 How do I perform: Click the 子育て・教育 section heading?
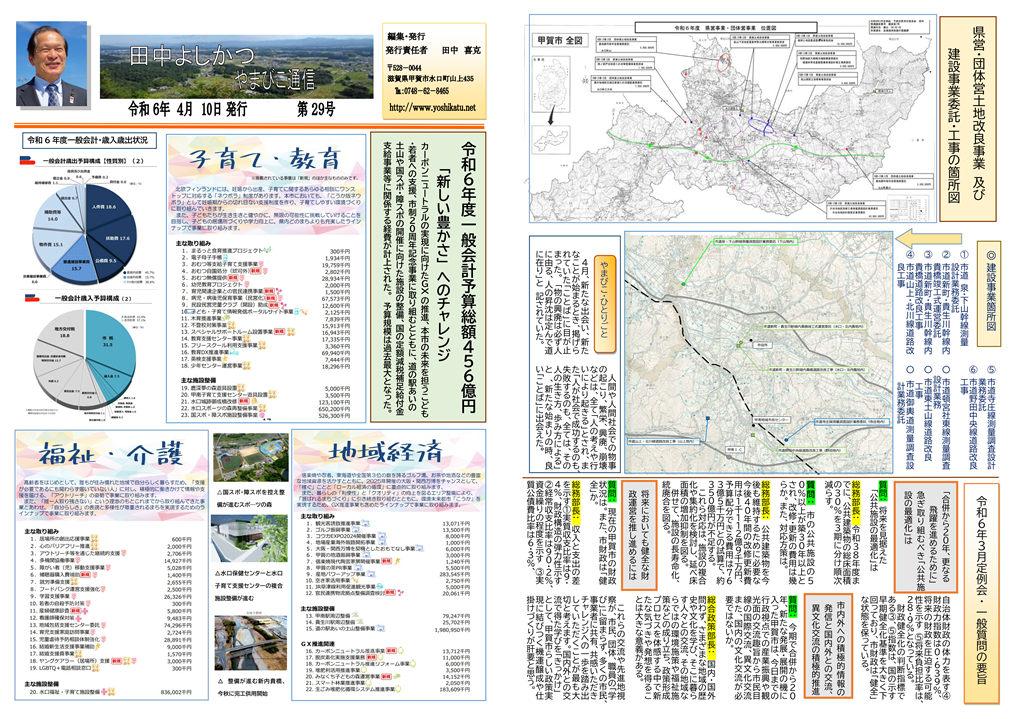click(x=266, y=159)
